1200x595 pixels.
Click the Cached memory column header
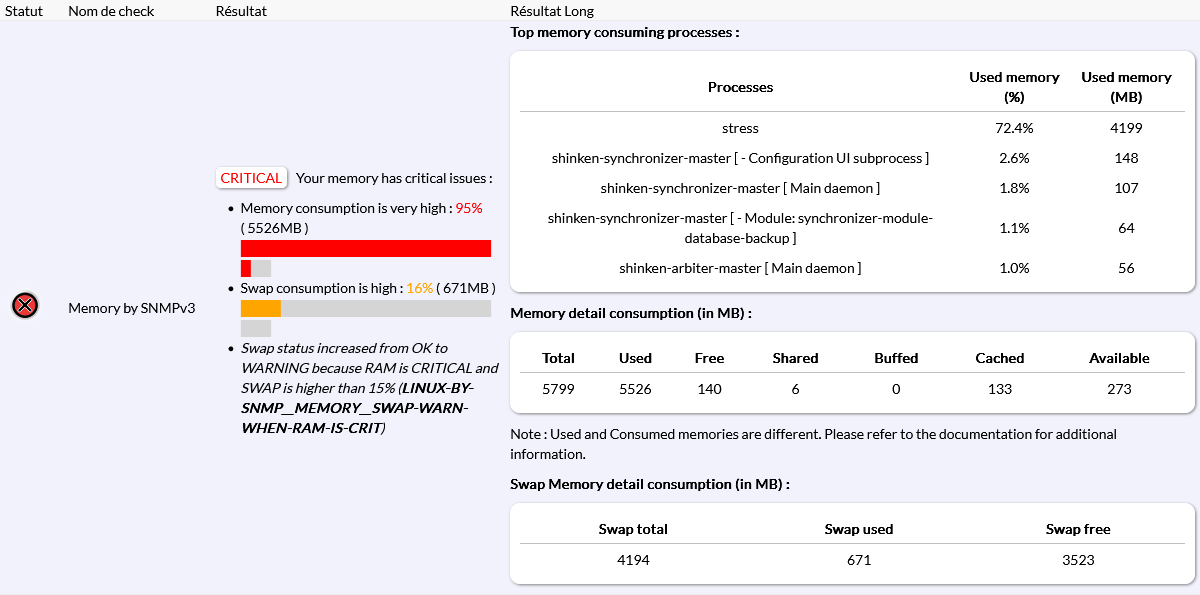[1000, 358]
